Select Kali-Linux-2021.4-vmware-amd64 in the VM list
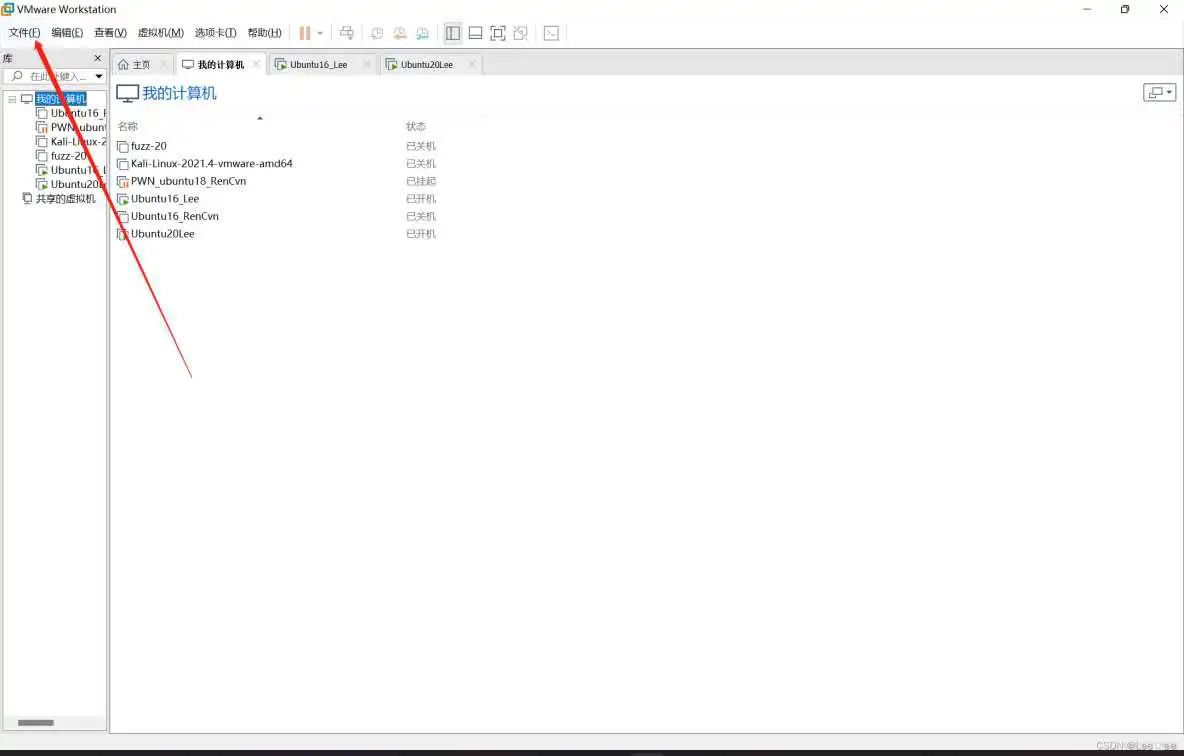 [211, 164]
